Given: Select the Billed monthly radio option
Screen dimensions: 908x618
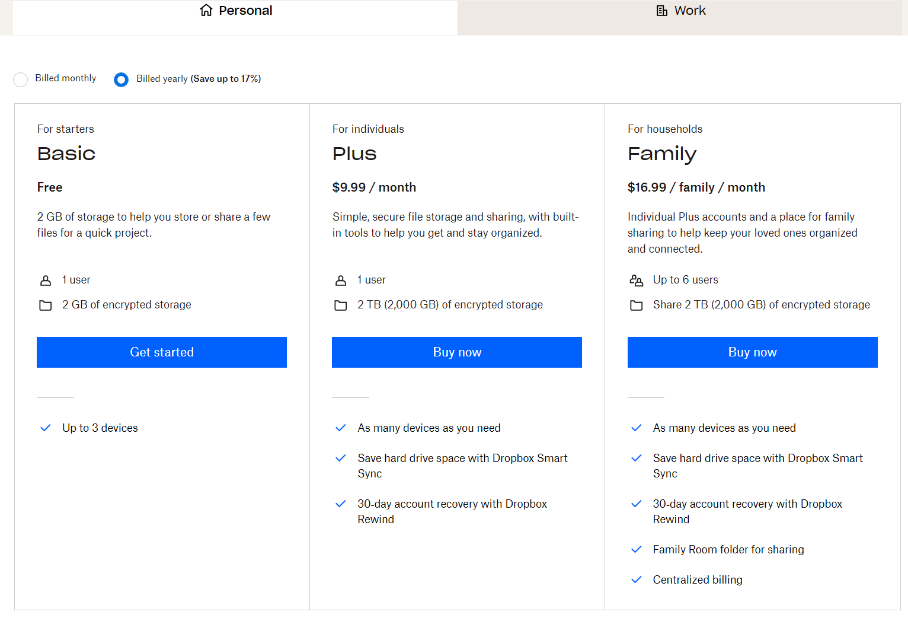Looking at the screenshot, I should (x=20, y=79).
